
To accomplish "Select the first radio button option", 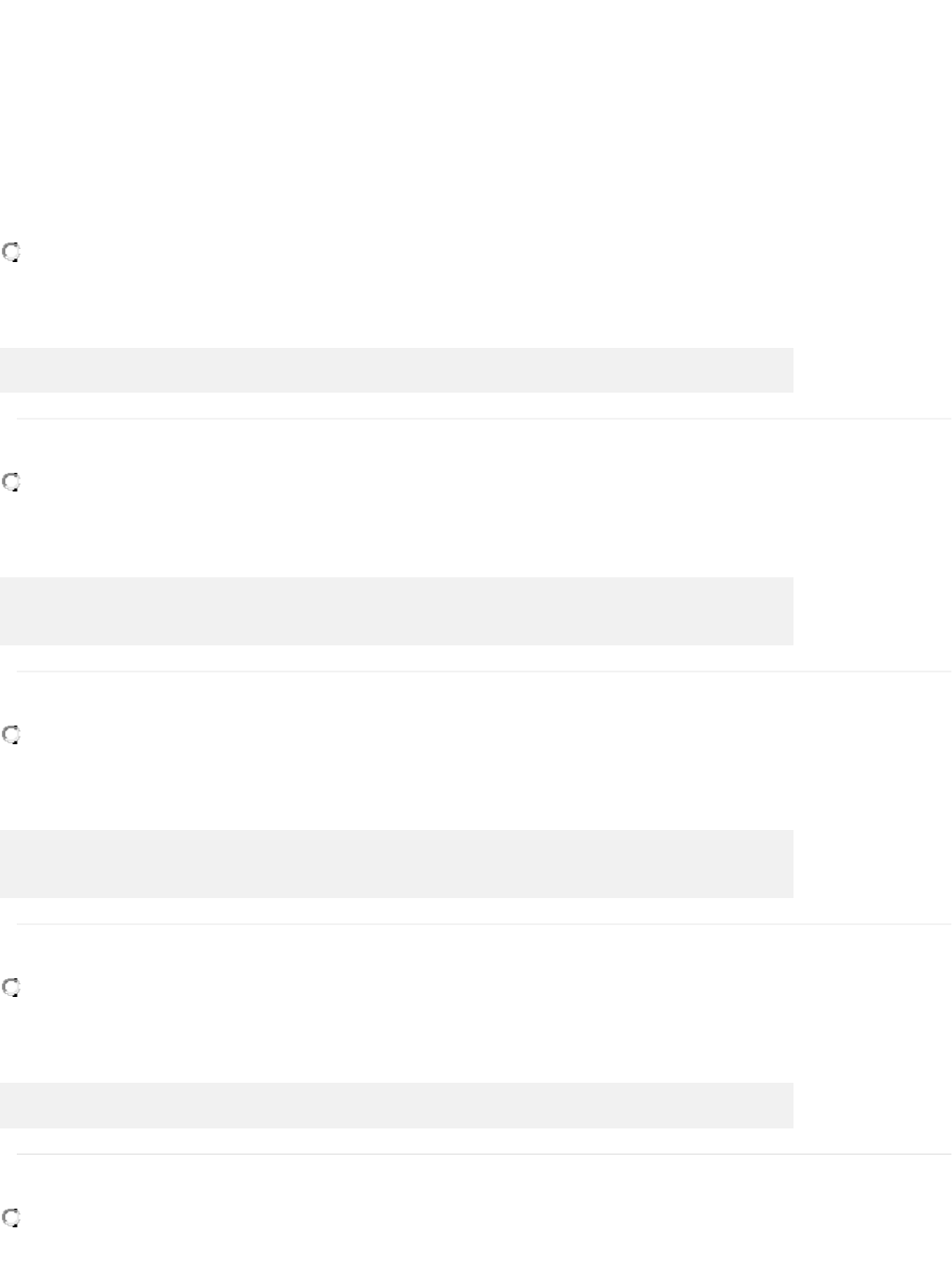I will click(11, 253).
